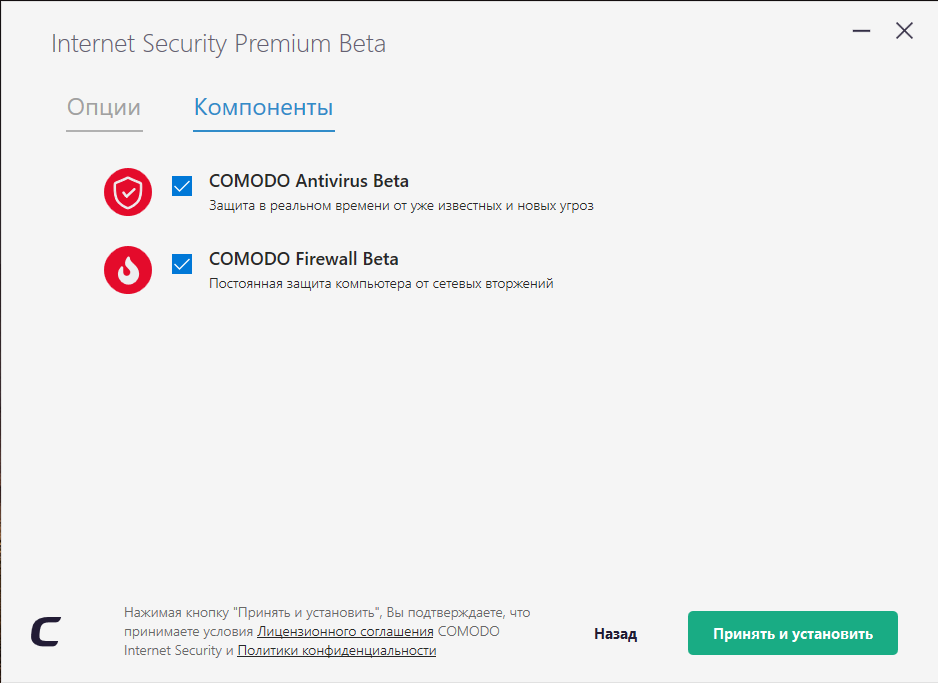Image resolution: width=938 pixels, height=683 pixels.
Task: Uncheck the COMODO Antivirus Beta checkbox
Action: point(182,186)
